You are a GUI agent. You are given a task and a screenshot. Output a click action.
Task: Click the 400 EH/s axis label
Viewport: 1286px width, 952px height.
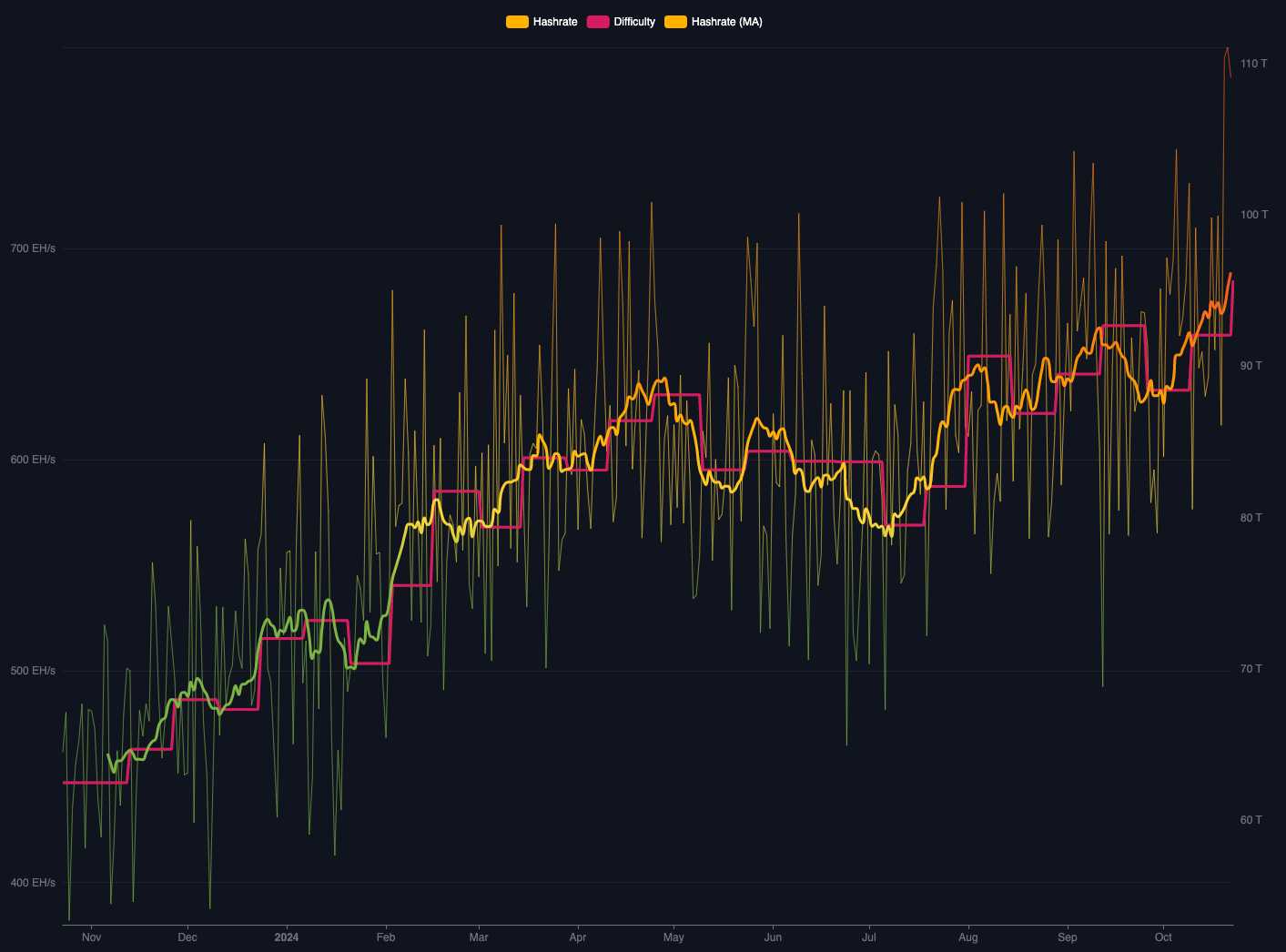pos(33,882)
